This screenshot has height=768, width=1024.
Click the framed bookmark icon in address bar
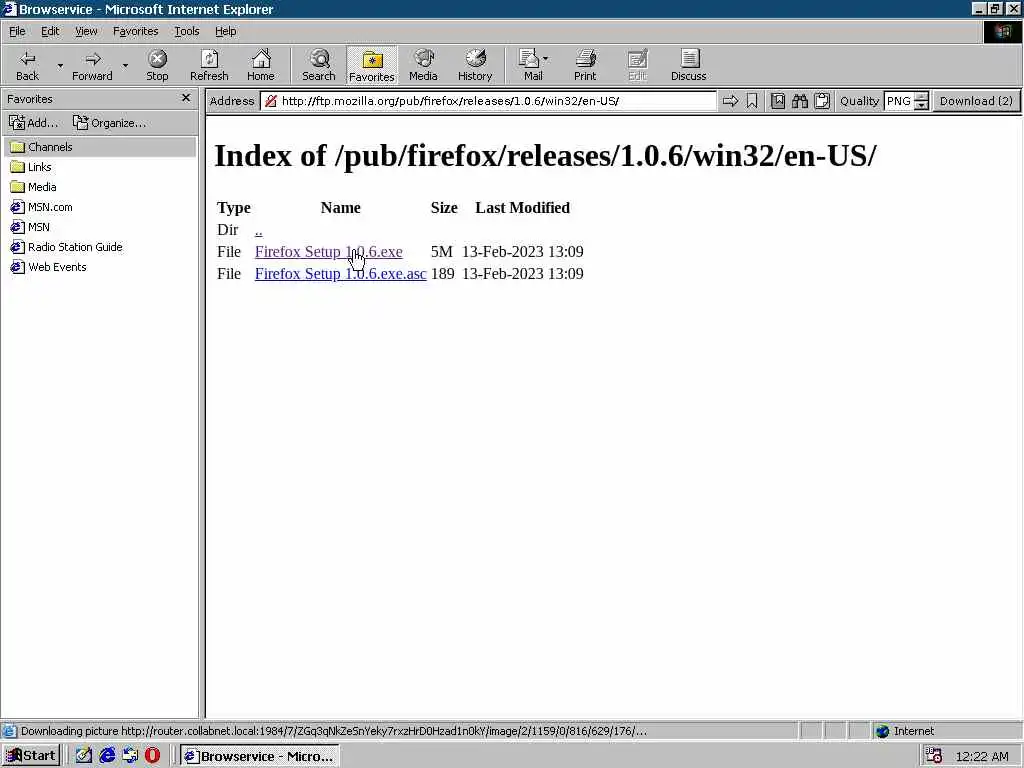[x=778, y=101]
